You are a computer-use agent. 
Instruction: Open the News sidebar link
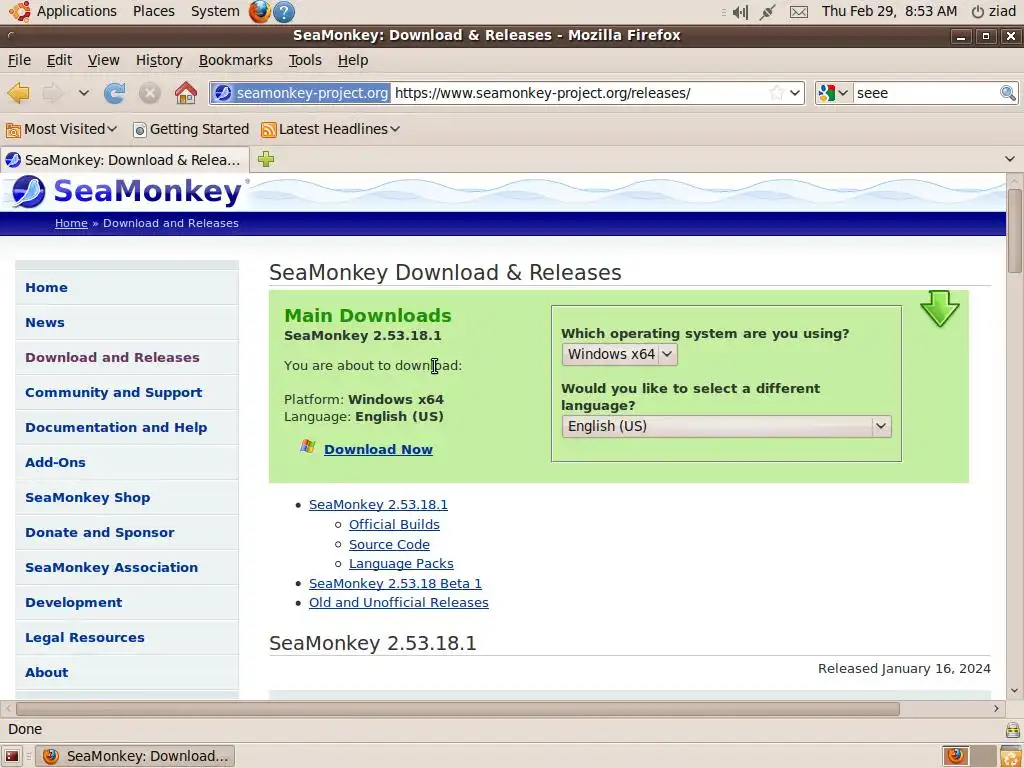click(x=44, y=323)
